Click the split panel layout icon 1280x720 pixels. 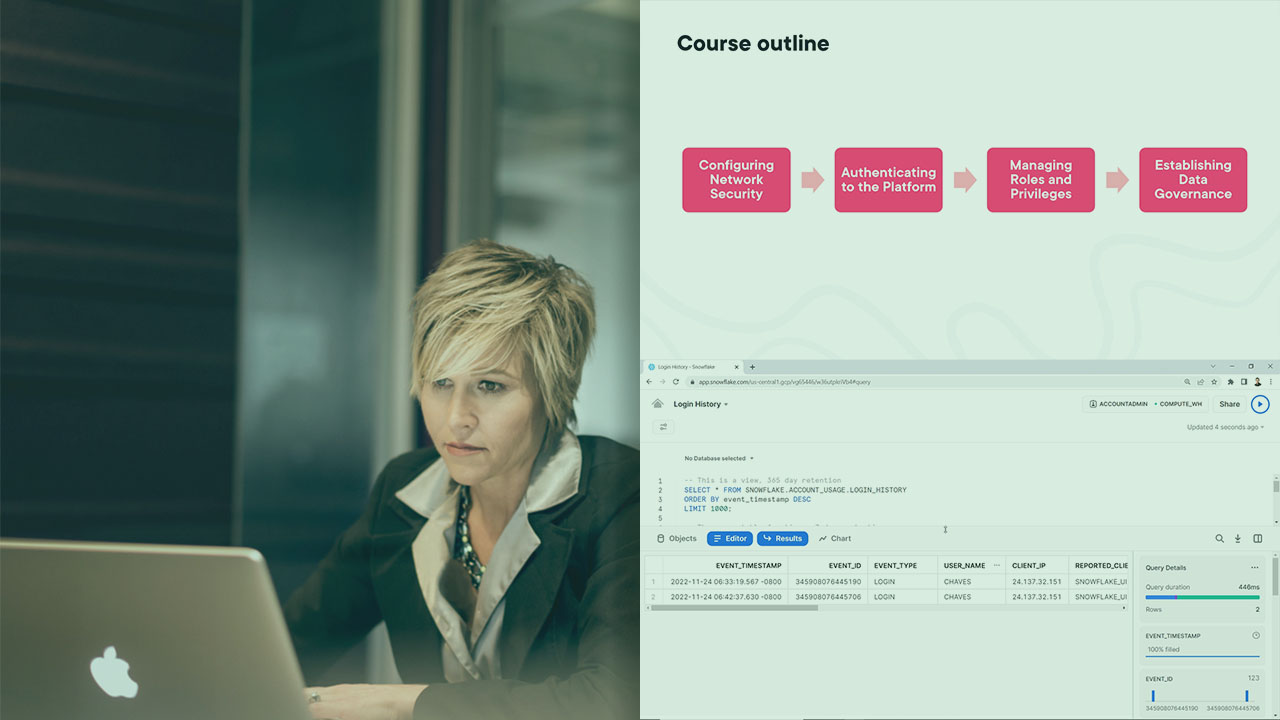[x=1258, y=539]
